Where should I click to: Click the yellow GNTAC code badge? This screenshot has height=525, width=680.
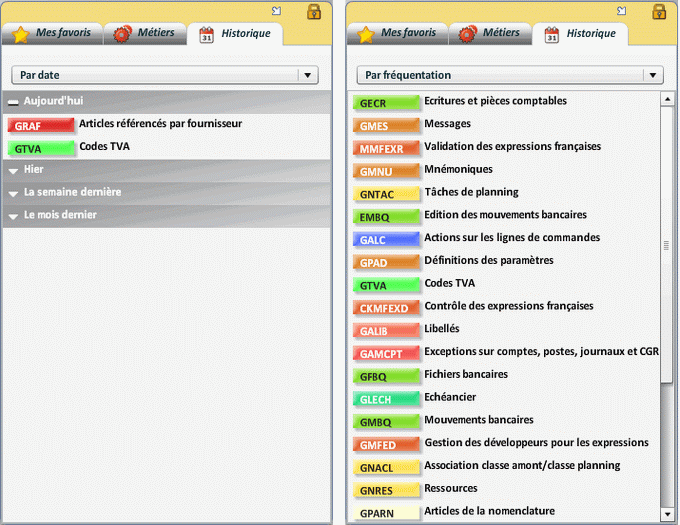[385, 194]
